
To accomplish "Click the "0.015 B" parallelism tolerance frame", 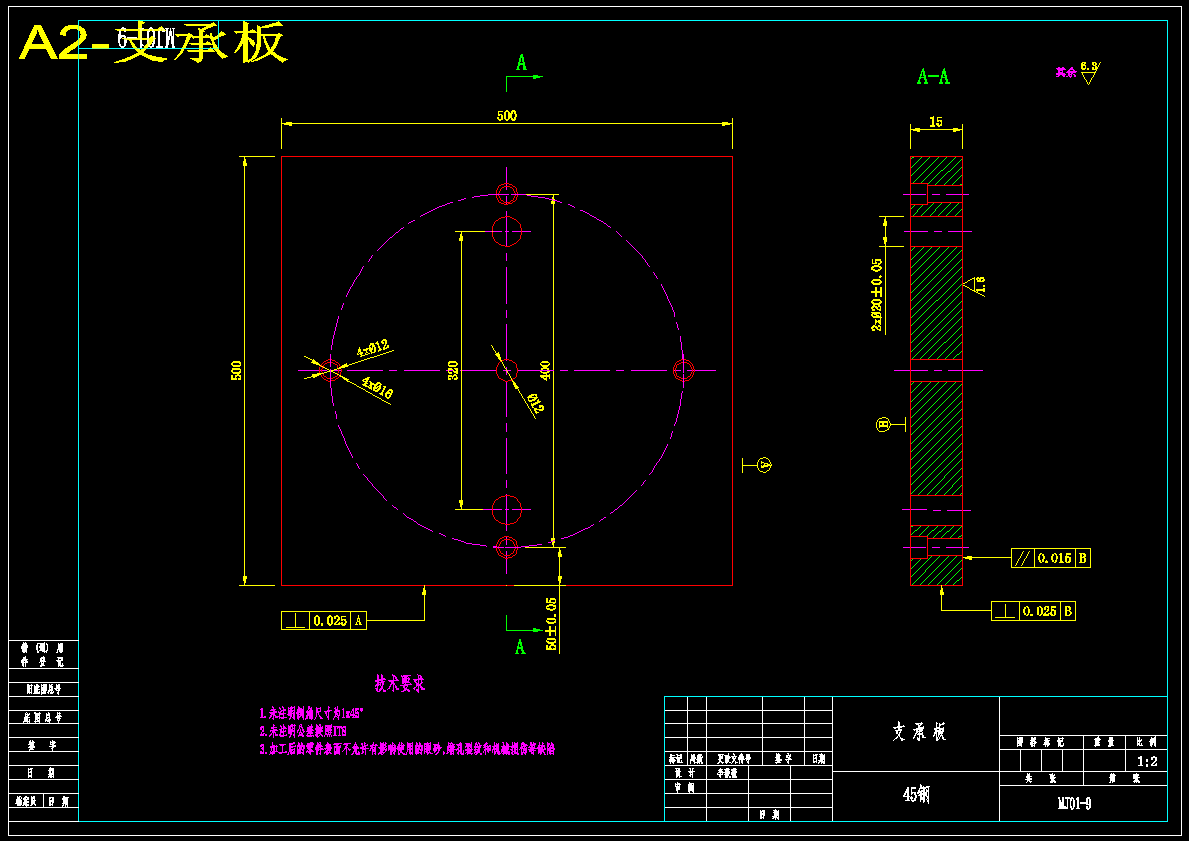I will click(1051, 558).
